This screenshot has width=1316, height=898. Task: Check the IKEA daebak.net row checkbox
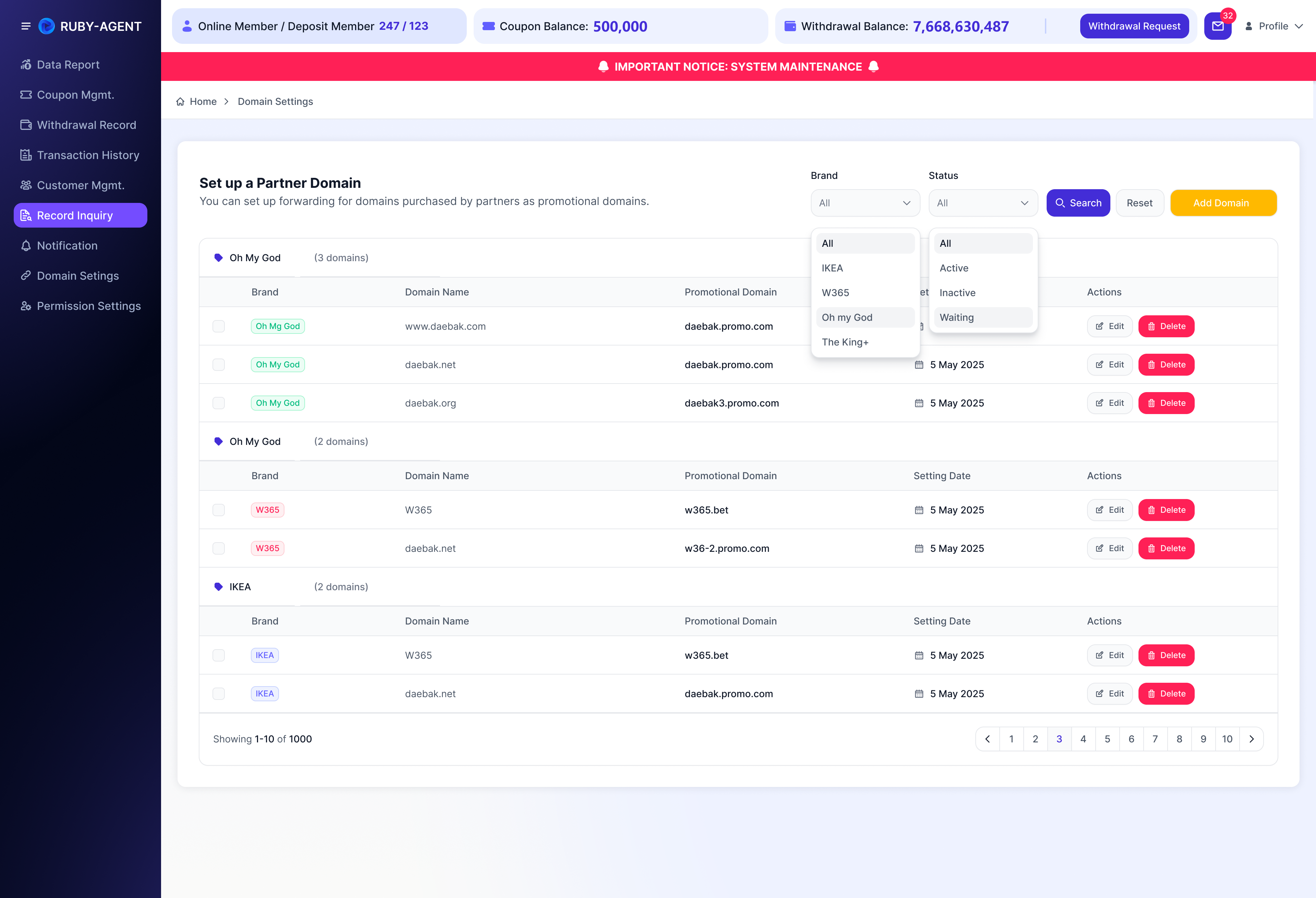(219, 694)
